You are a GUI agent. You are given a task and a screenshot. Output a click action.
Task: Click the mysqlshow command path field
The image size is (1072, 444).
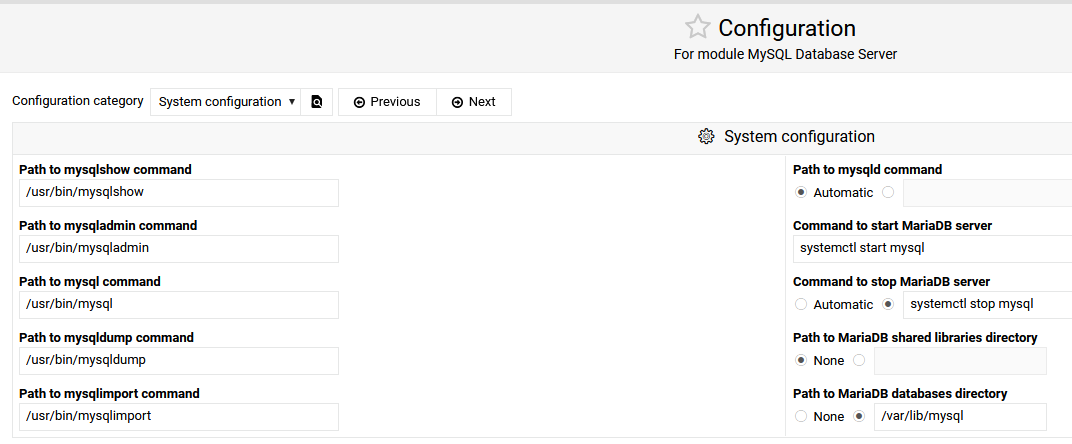(179, 193)
